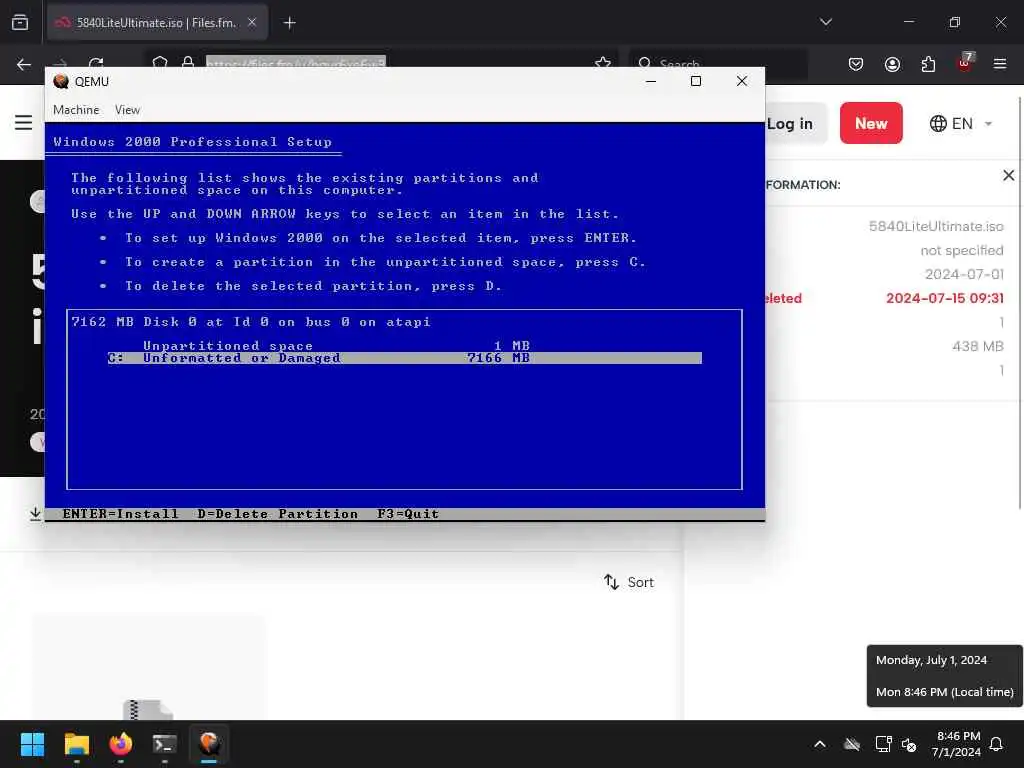
Task: Open the uBlock Origin extension icon
Action: [x=965, y=63]
